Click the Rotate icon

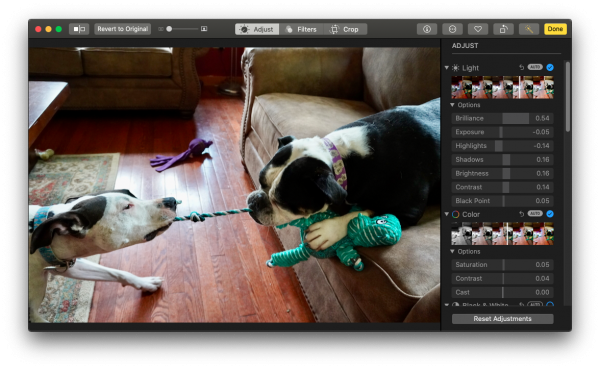(504, 29)
